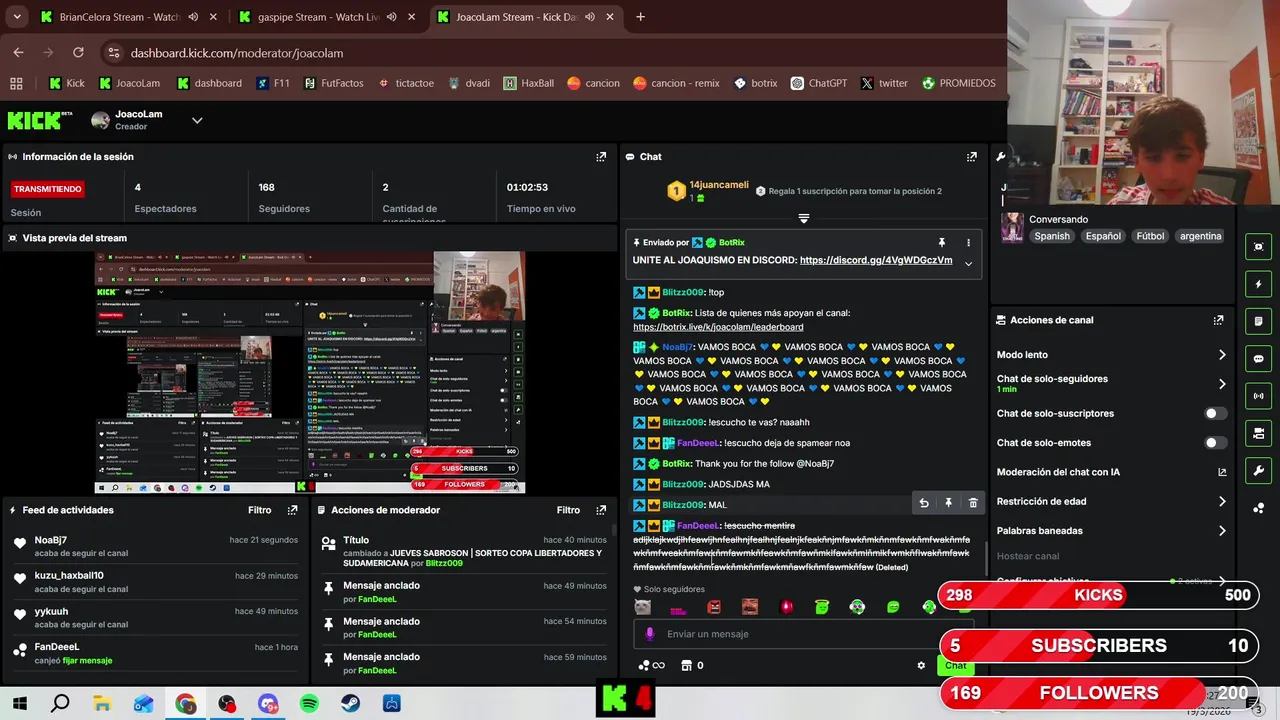The width and height of the screenshot is (1280, 720).
Task: Collapse the chat leaderboard with the arrow handle
Action: 803,218
